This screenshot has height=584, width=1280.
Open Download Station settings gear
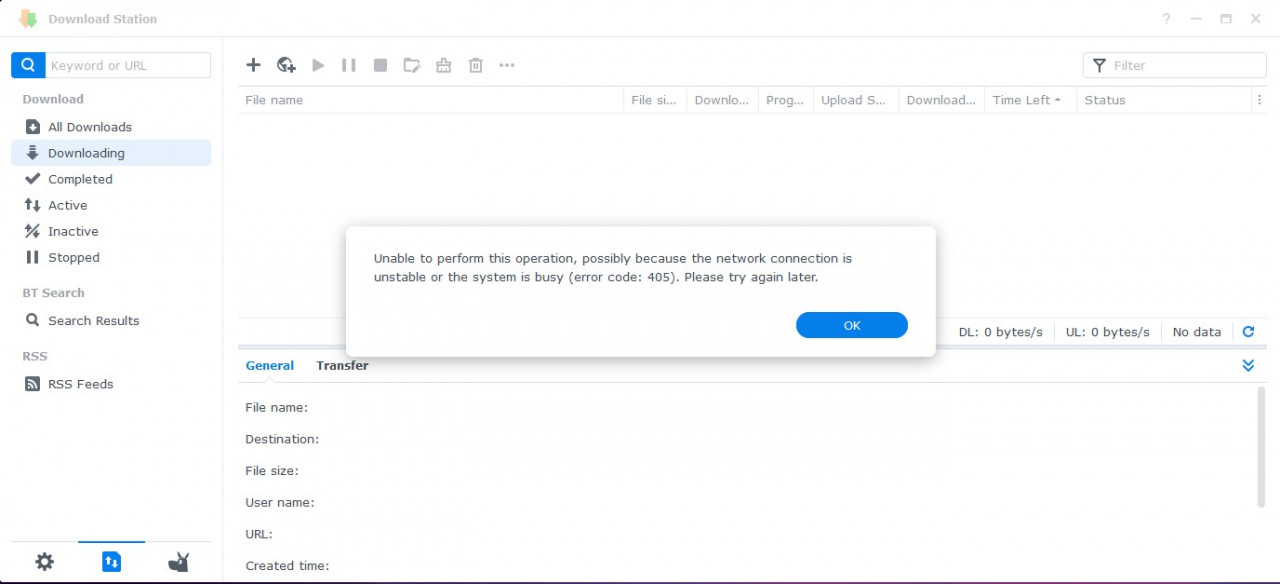click(44, 561)
